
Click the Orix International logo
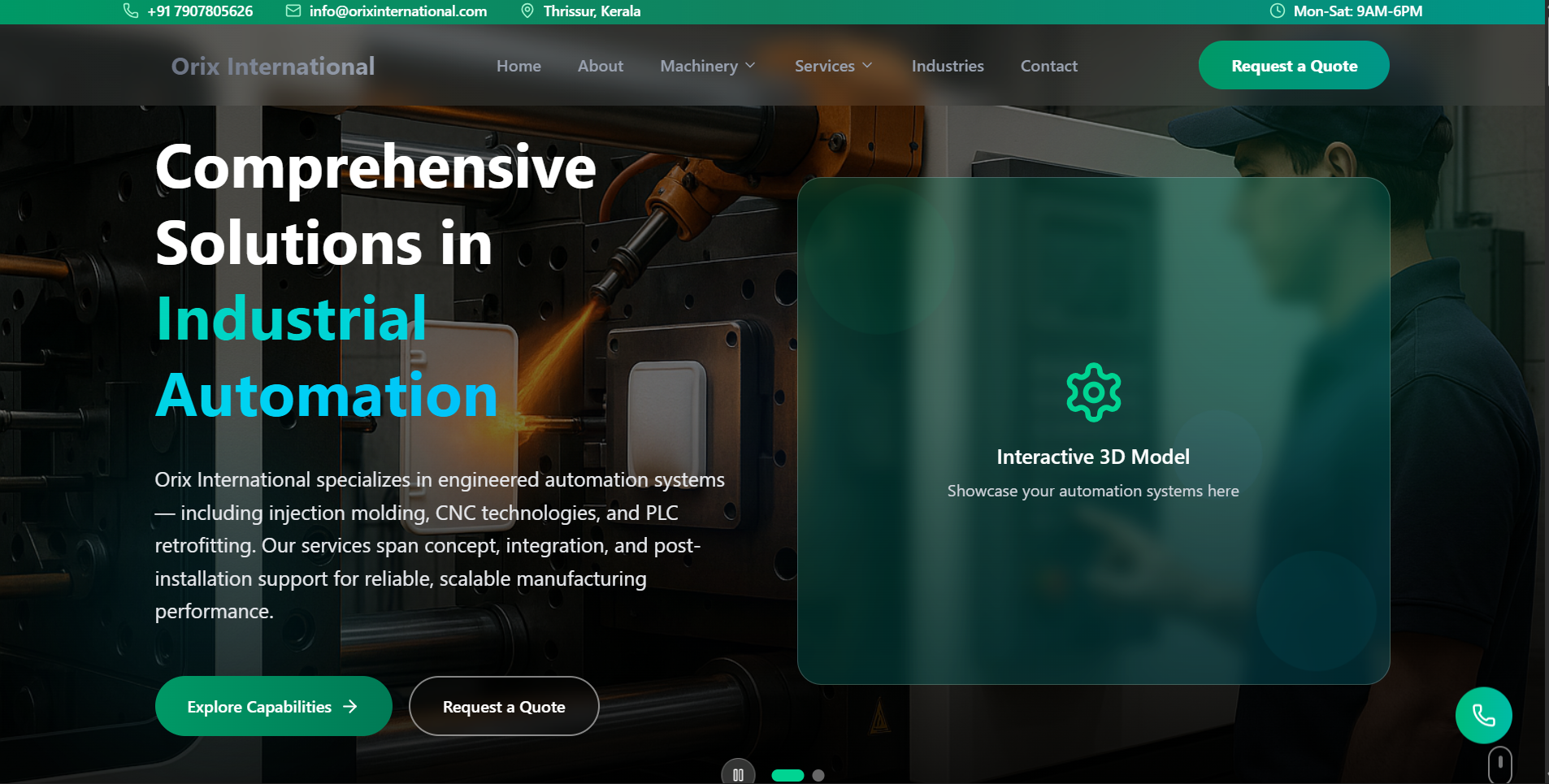tap(273, 66)
